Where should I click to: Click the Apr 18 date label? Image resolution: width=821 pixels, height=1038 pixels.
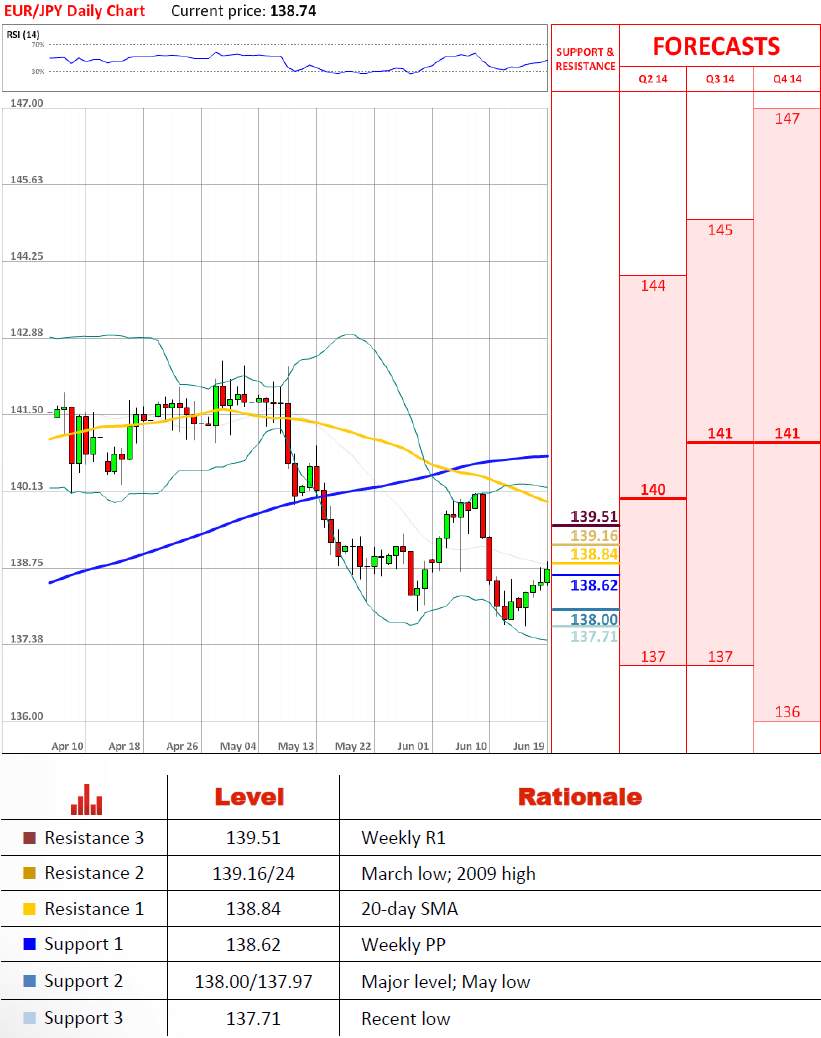point(124,746)
